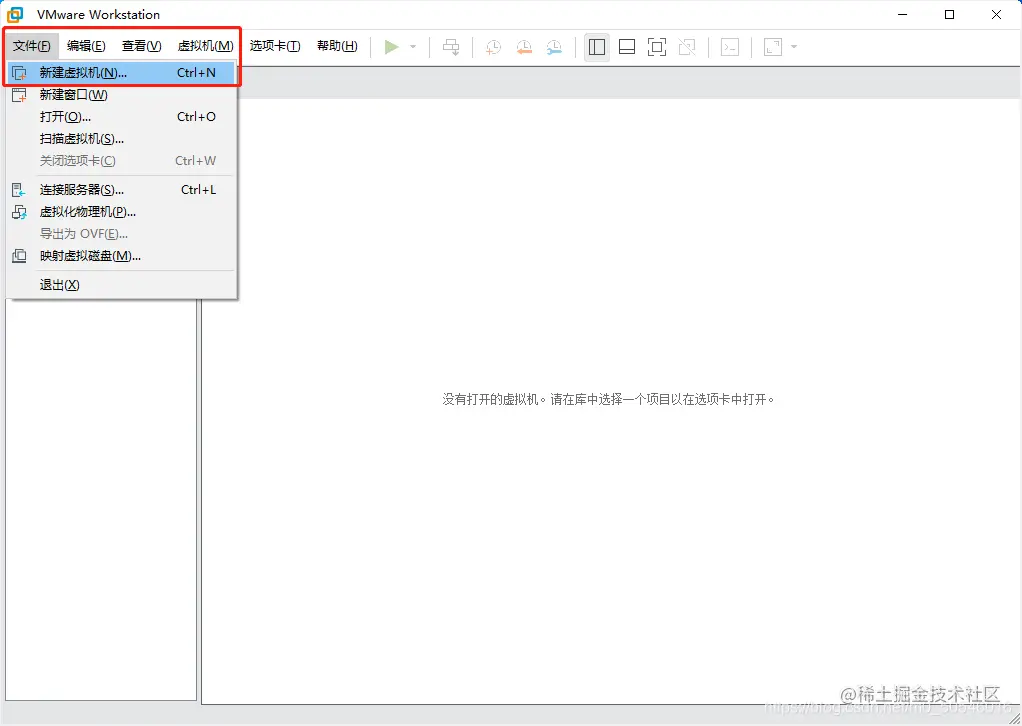Open the 文件(F) menu
1022x726 pixels.
pos(32,46)
